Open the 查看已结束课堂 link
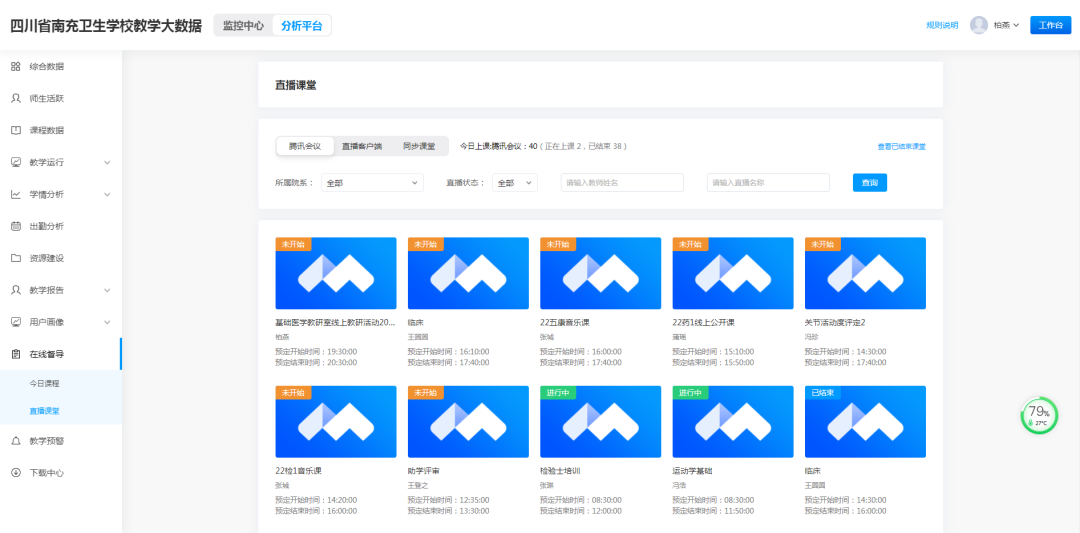1080x533 pixels. tap(901, 147)
